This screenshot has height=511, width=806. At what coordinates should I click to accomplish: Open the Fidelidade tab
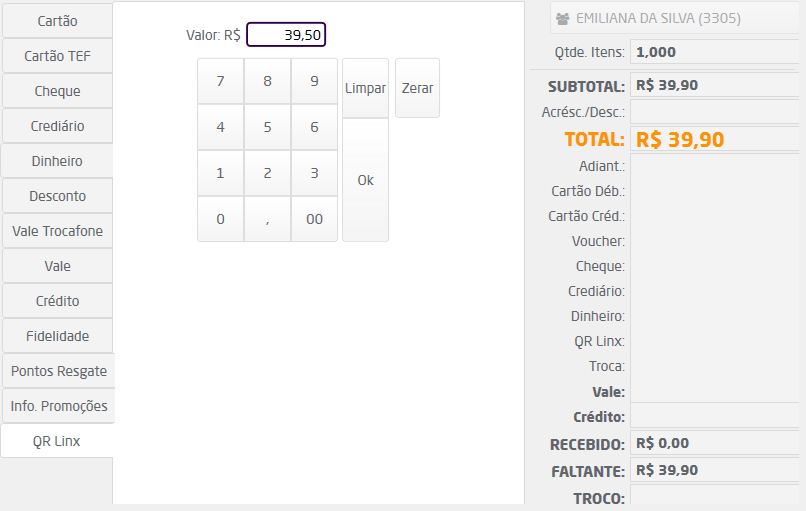click(x=57, y=336)
